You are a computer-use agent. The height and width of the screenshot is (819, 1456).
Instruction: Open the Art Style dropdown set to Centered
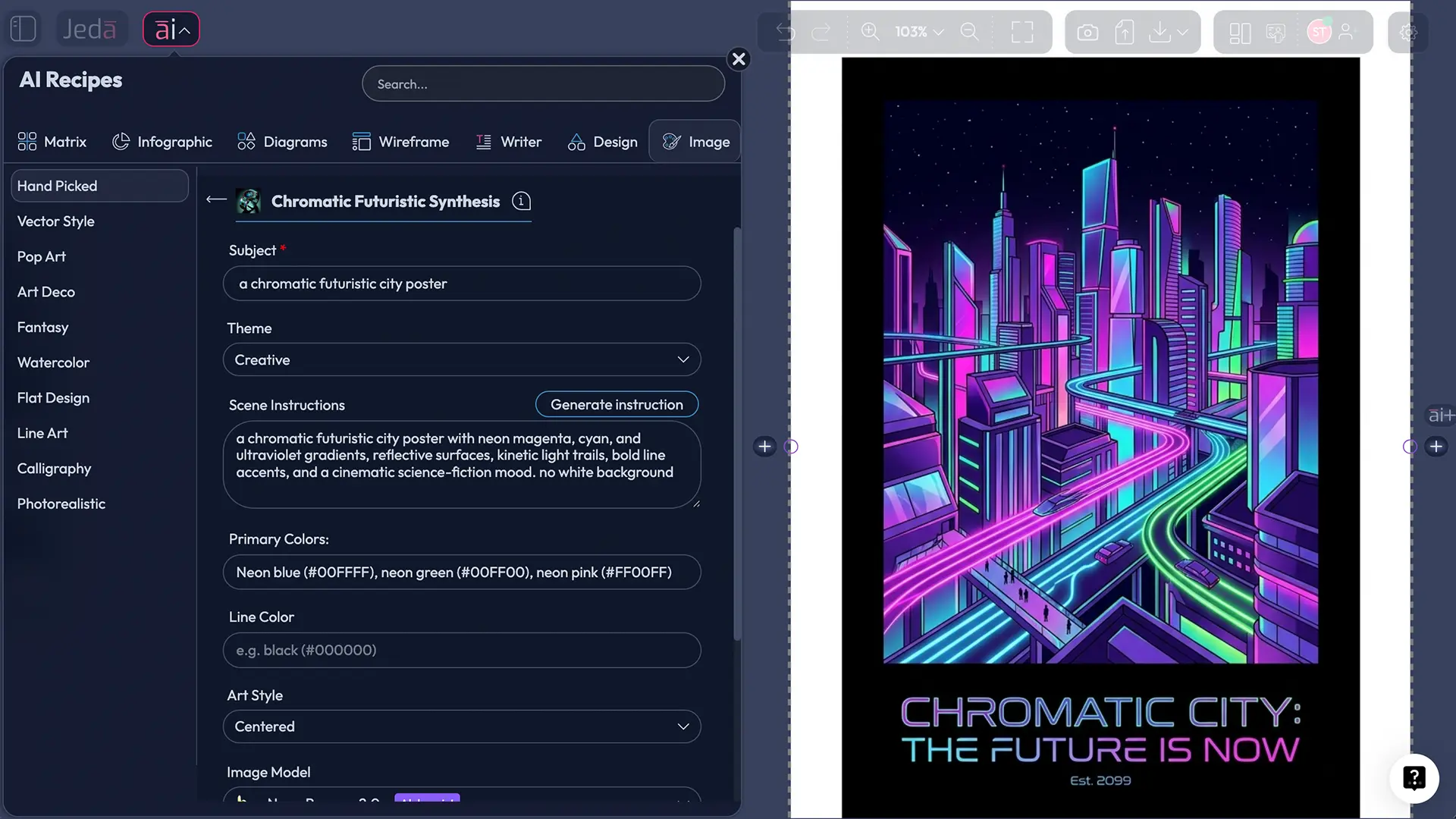462,726
